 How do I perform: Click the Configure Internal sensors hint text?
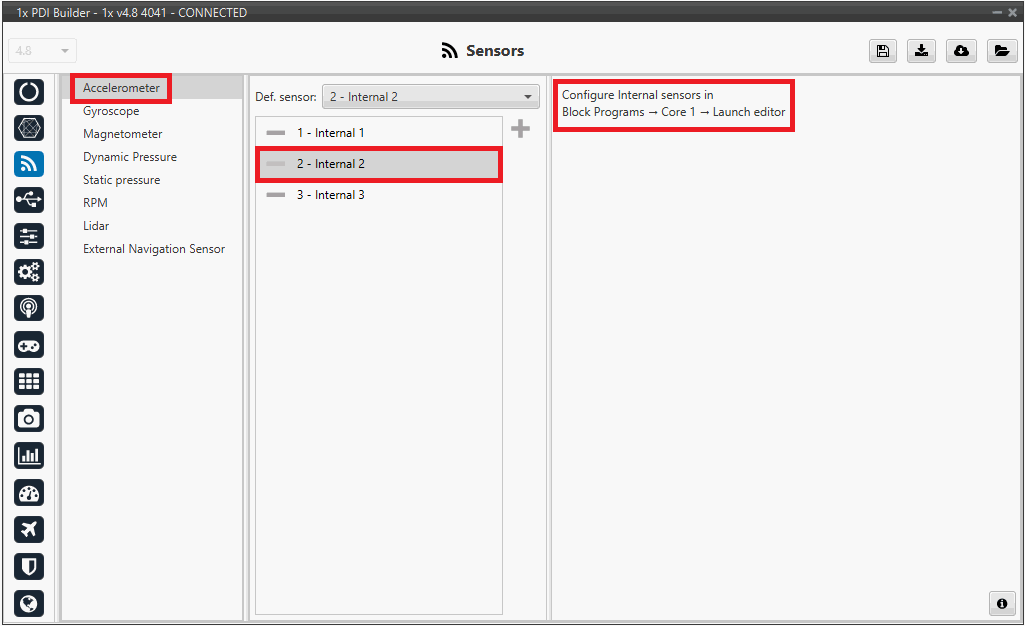[x=673, y=103]
